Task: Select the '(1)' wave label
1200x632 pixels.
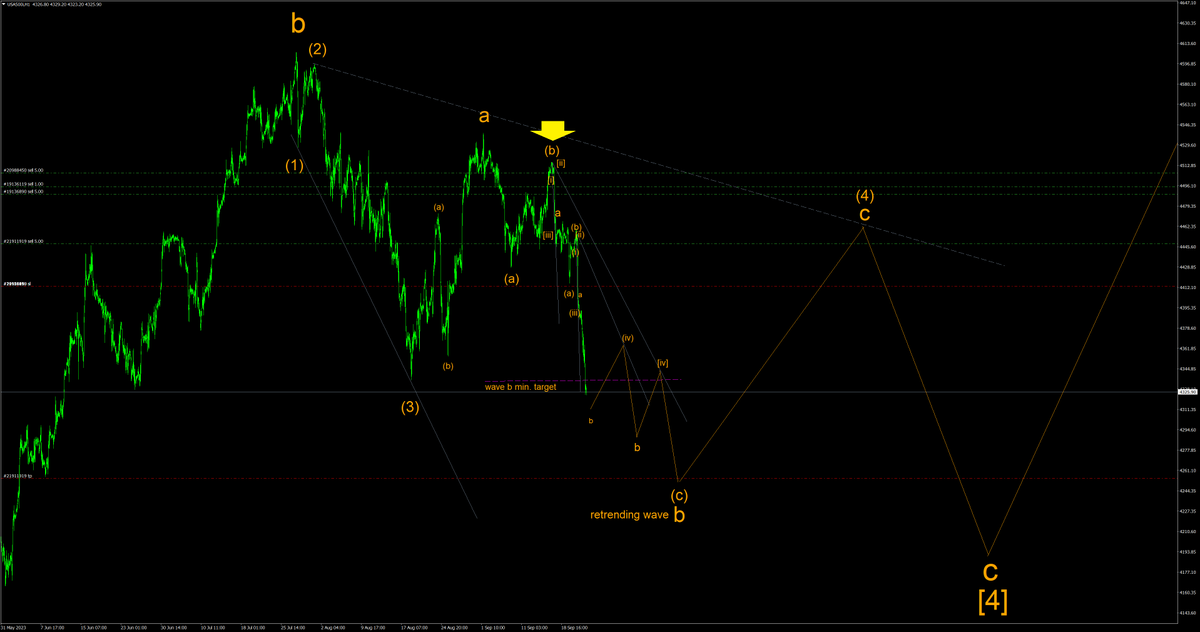Action: click(294, 165)
